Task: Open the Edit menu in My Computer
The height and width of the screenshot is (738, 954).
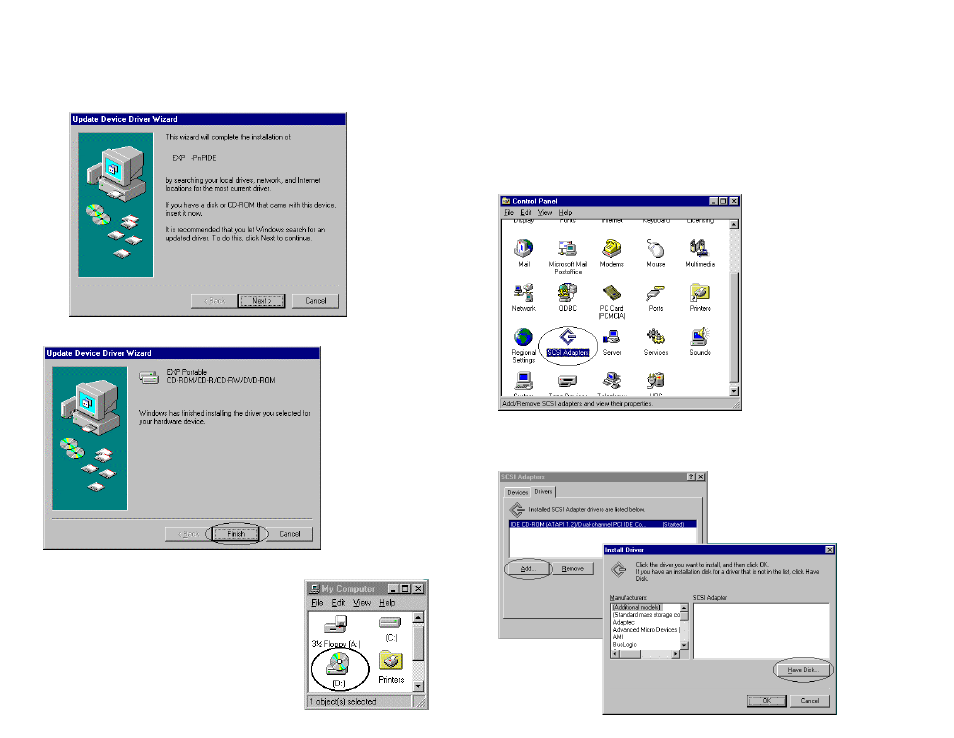Action: pyautogui.click(x=338, y=602)
